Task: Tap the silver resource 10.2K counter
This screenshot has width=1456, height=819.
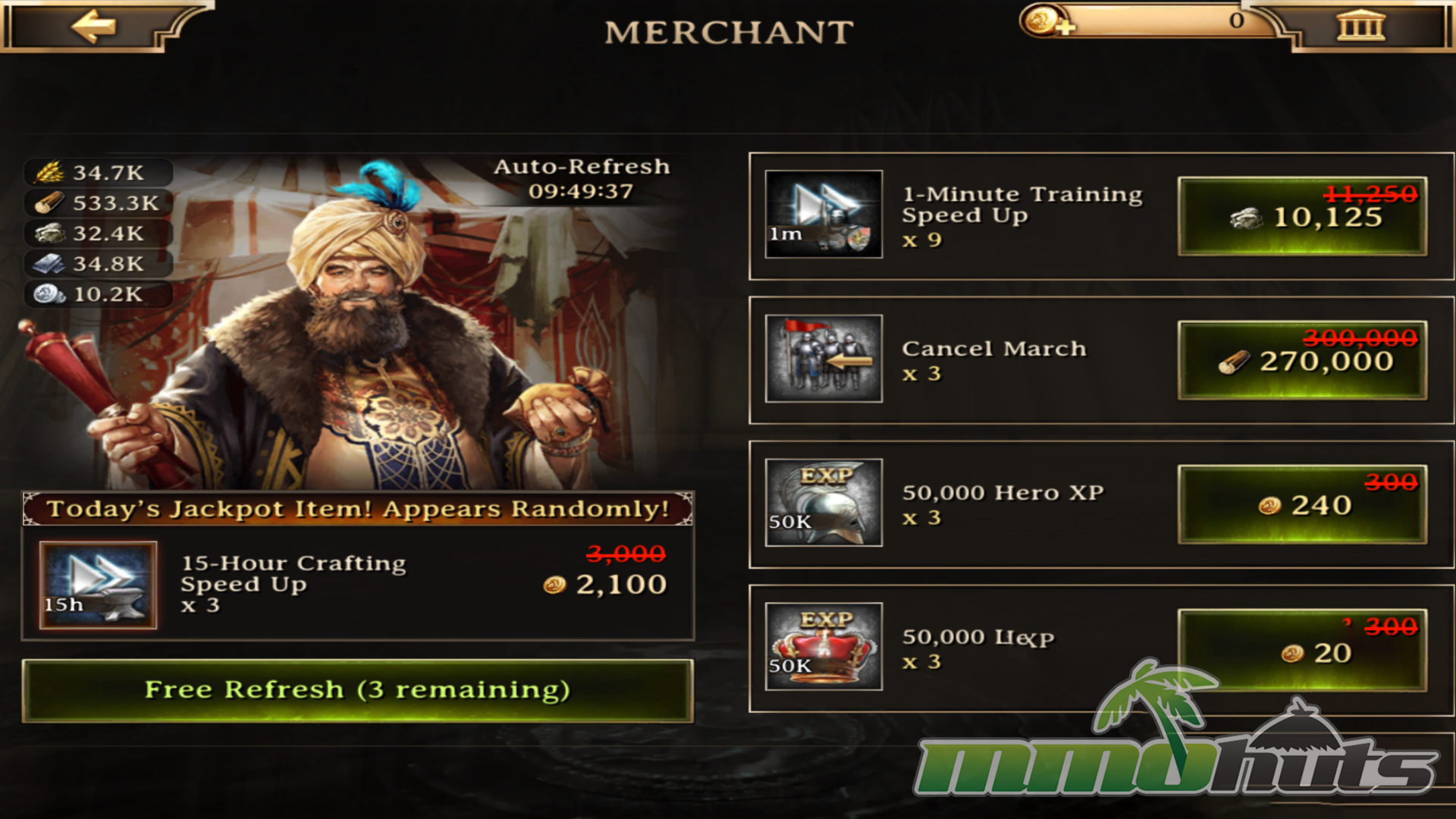Action: point(99,294)
